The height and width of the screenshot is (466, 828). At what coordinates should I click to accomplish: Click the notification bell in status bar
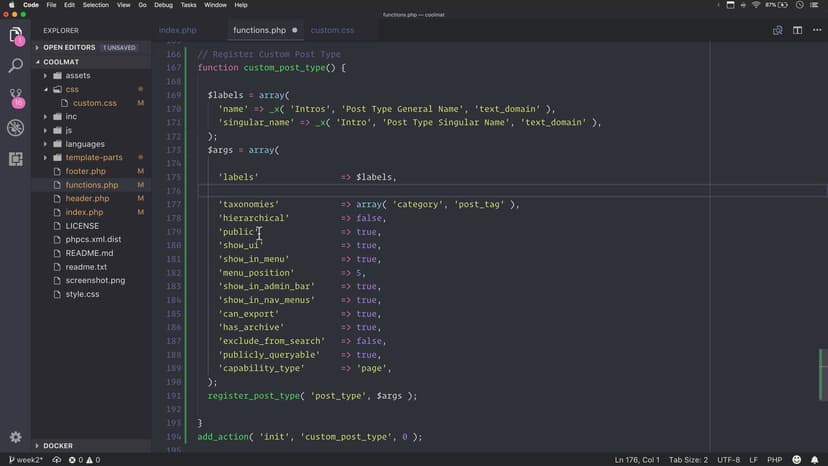pos(816,460)
